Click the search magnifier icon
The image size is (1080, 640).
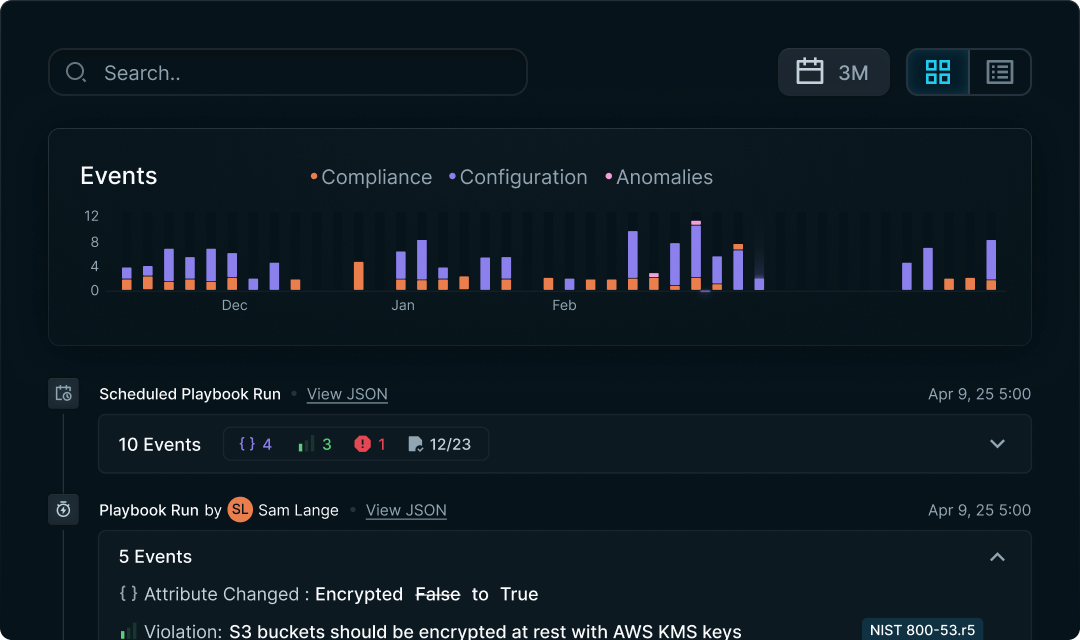(x=76, y=72)
